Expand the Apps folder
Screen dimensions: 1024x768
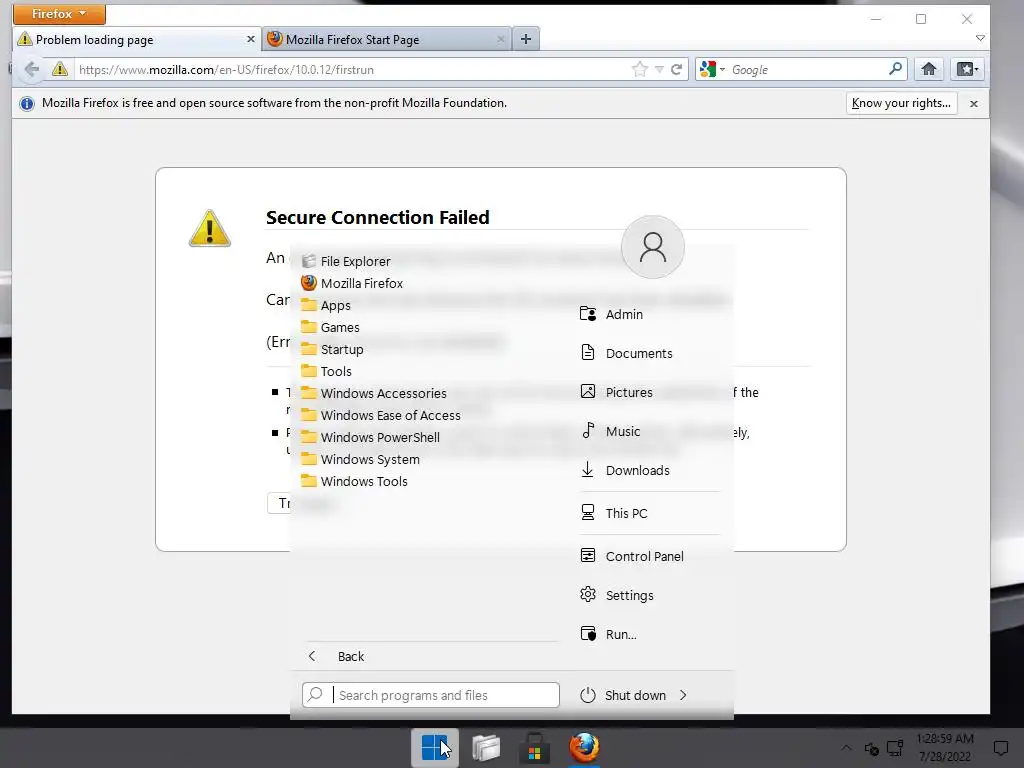click(326, 305)
